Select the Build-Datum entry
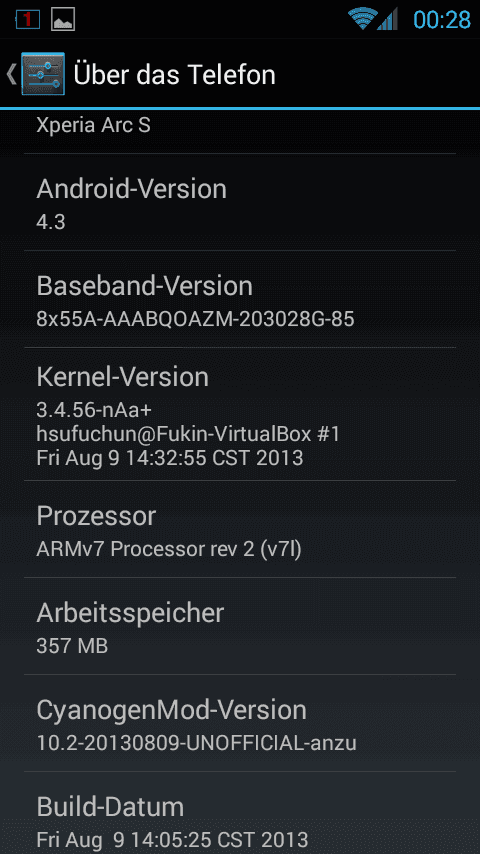This screenshot has height=854, width=480. (x=240, y=813)
